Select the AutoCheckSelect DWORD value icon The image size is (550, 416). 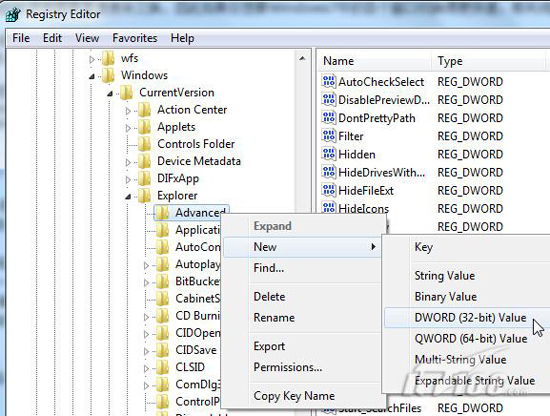click(x=329, y=81)
